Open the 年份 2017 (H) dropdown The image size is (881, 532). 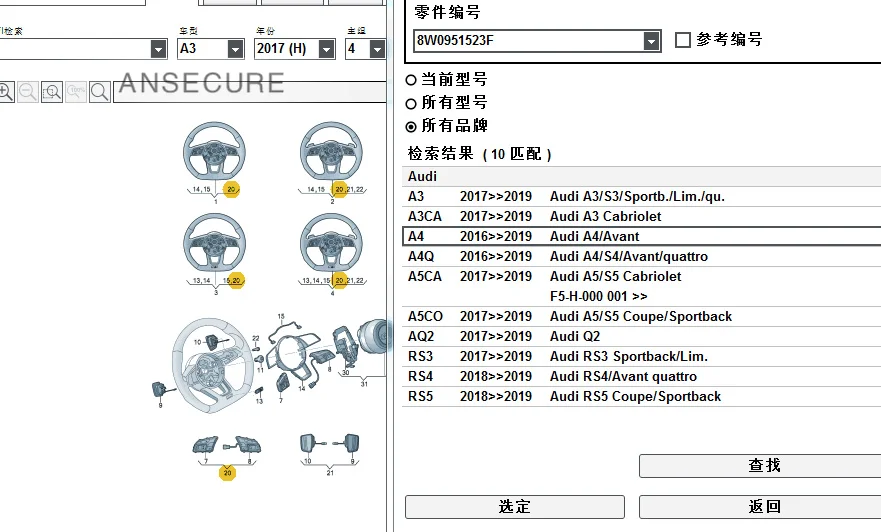pyautogui.click(x=326, y=49)
